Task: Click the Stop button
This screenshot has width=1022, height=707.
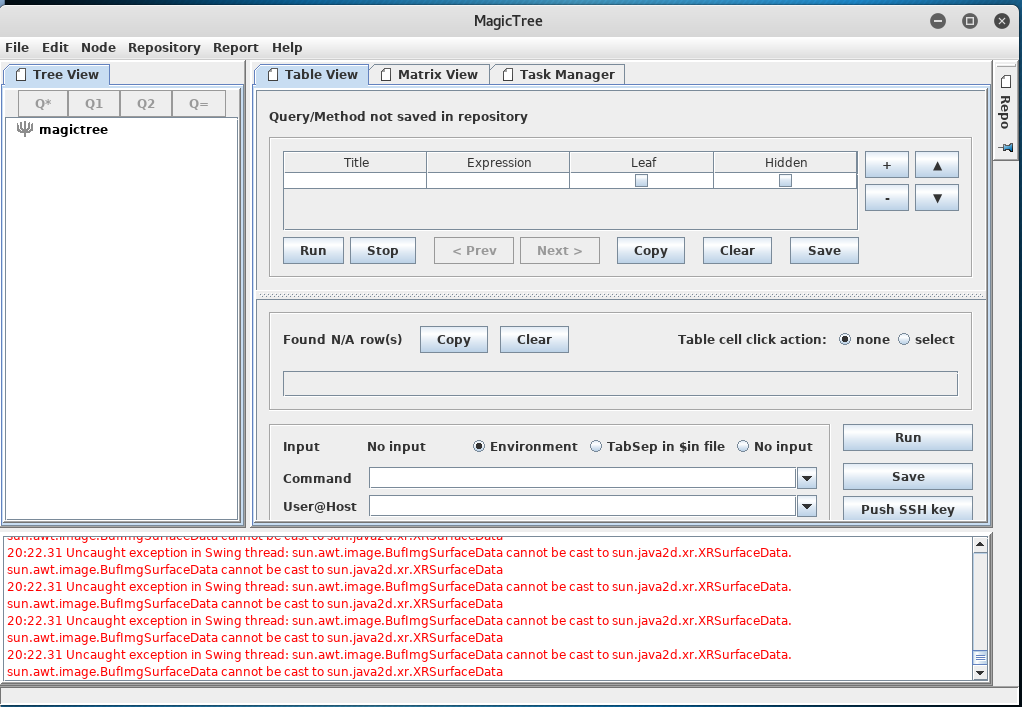Action: [383, 250]
